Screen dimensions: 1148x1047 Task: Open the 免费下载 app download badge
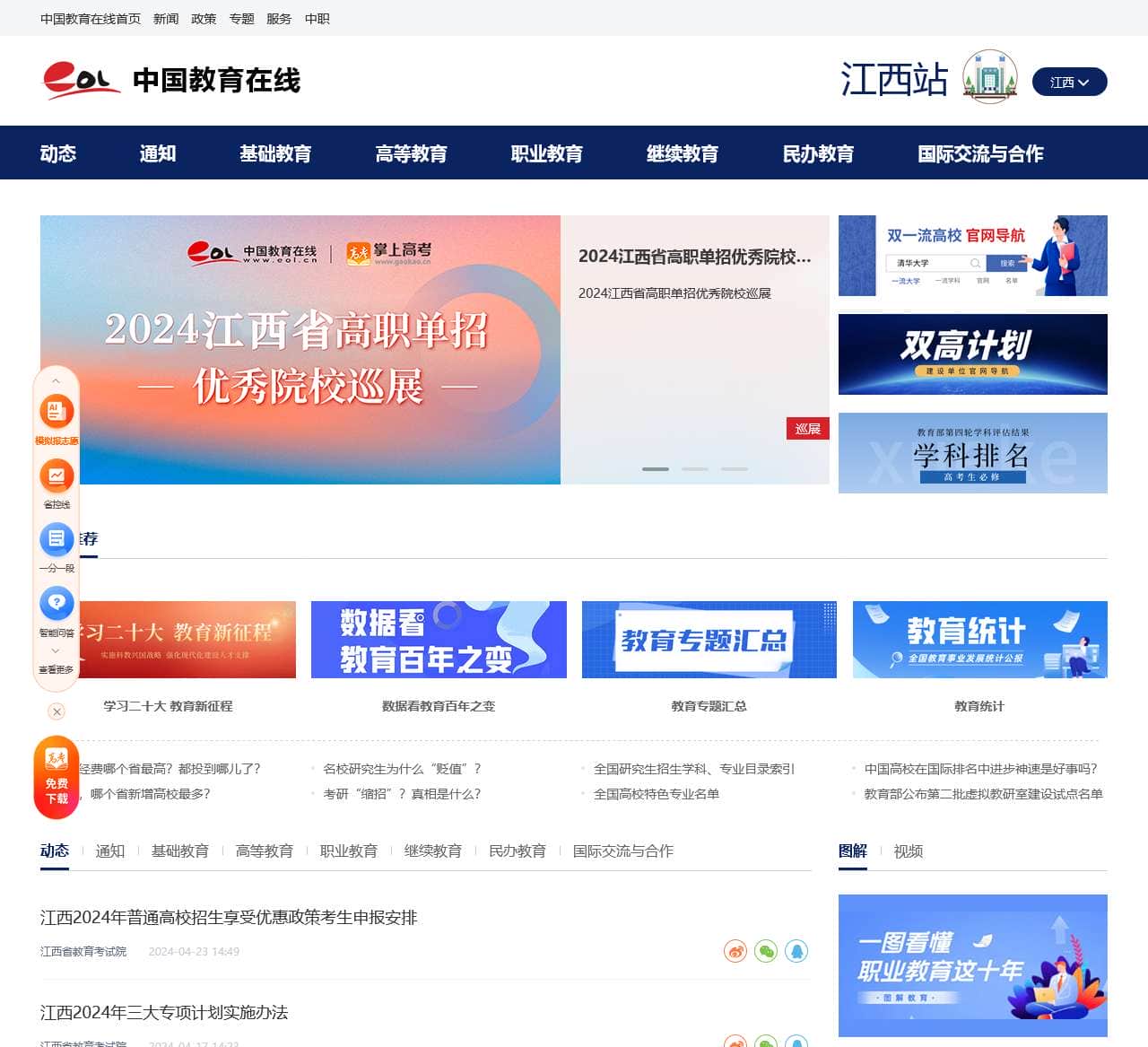tap(57, 779)
